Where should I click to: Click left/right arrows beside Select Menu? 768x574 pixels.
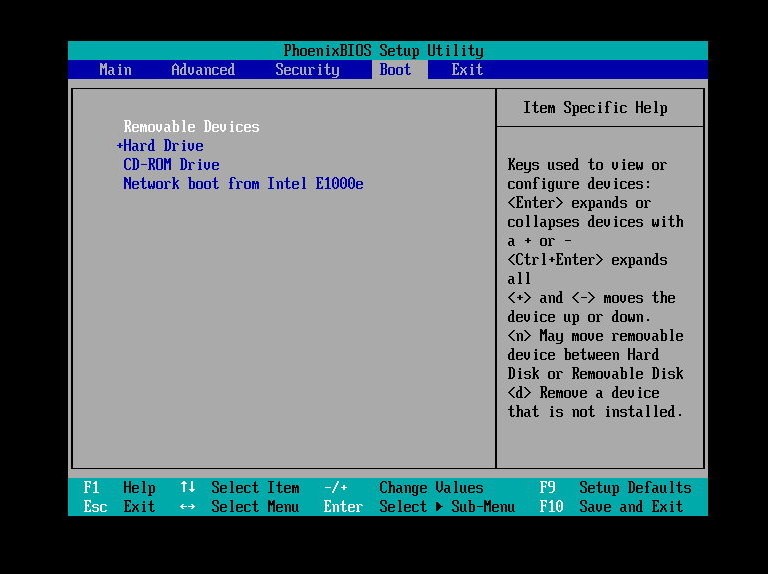[x=187, y=507]
